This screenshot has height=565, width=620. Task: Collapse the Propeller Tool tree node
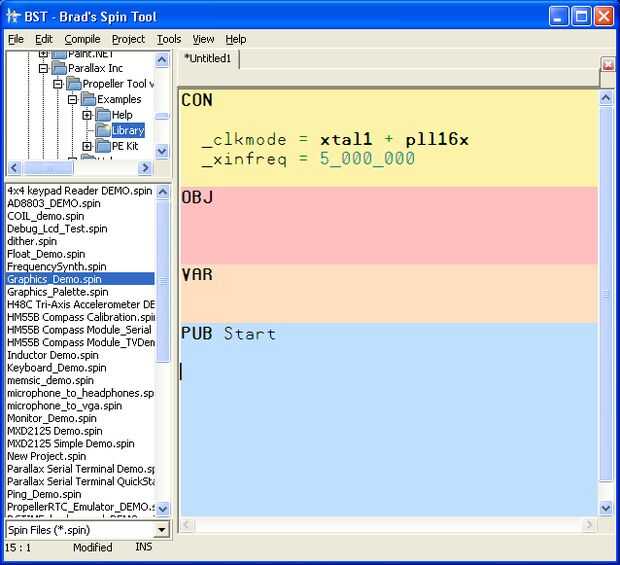coord(58,84)
